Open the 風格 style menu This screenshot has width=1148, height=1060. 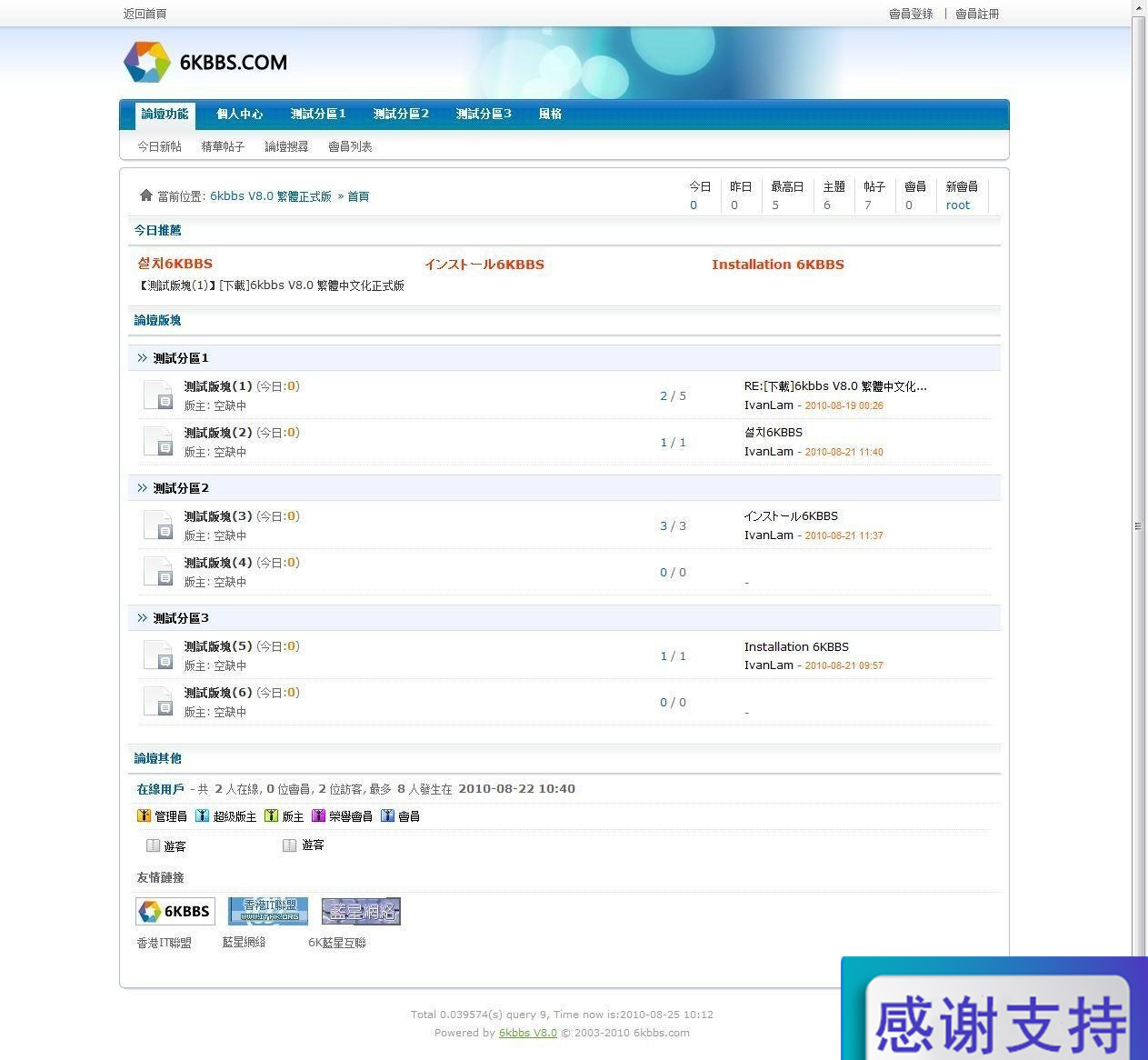click(x=550, y=115)
